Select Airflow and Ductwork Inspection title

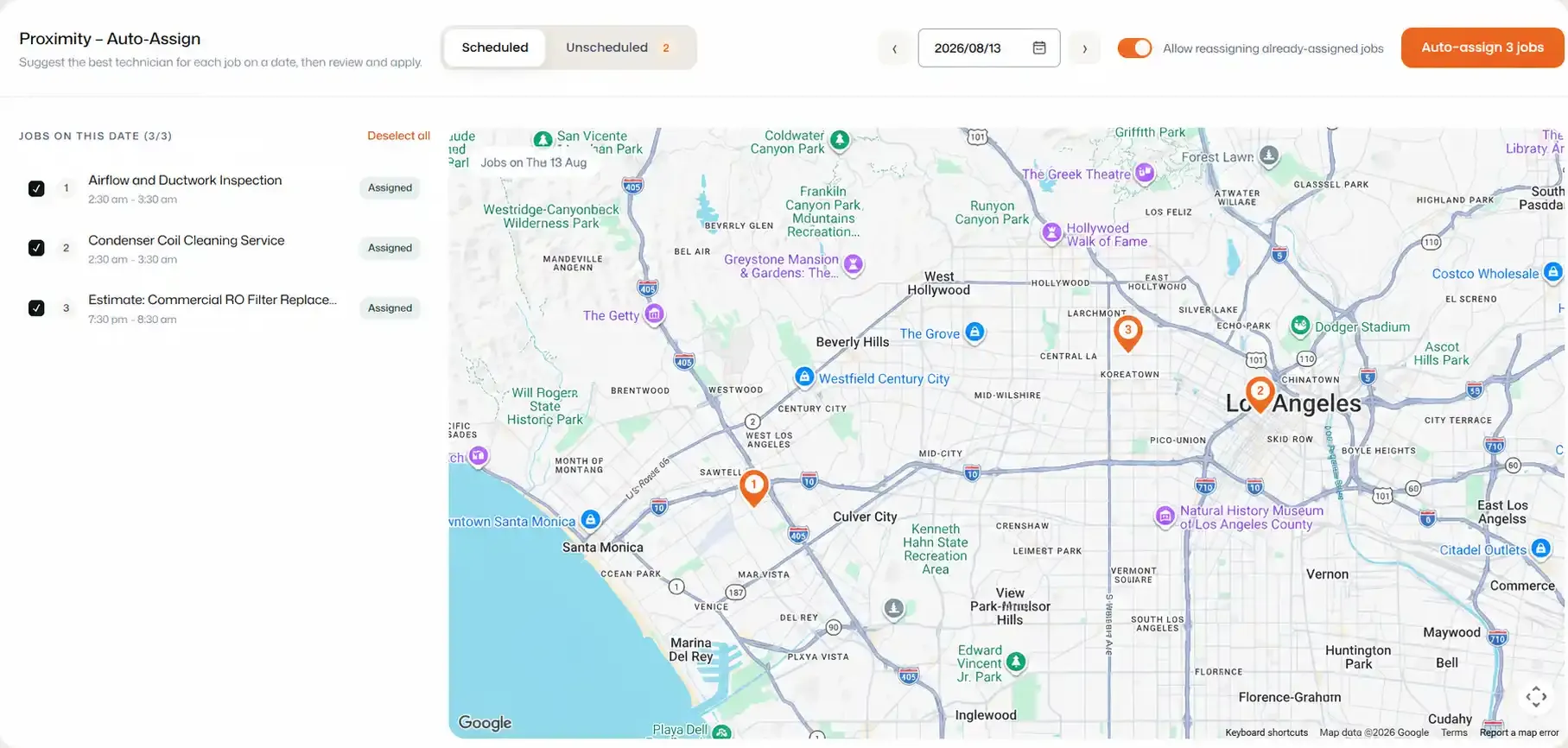pyautogui.click(x=185, y=180)
